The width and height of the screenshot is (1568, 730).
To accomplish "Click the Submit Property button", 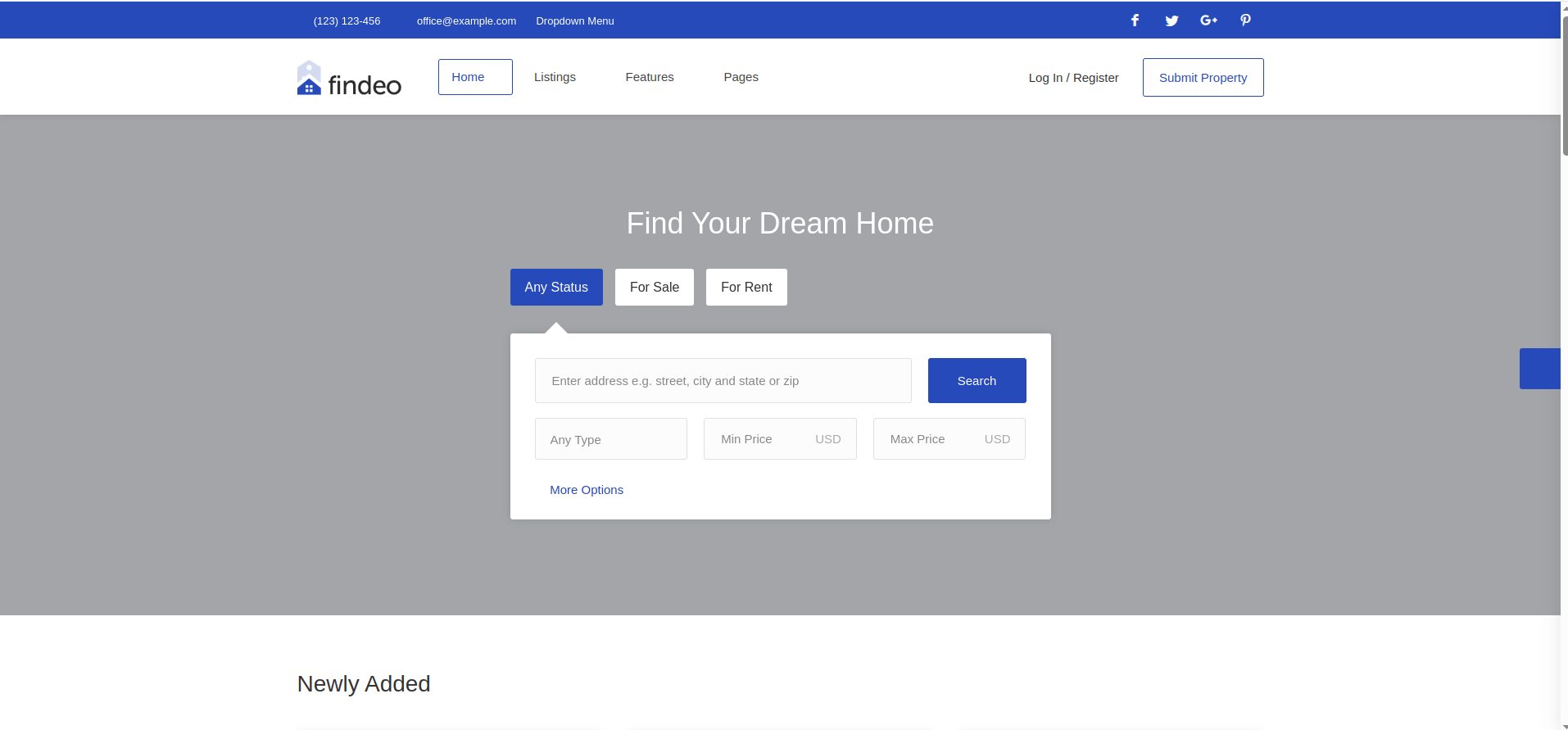I will tap(1203, 78).
